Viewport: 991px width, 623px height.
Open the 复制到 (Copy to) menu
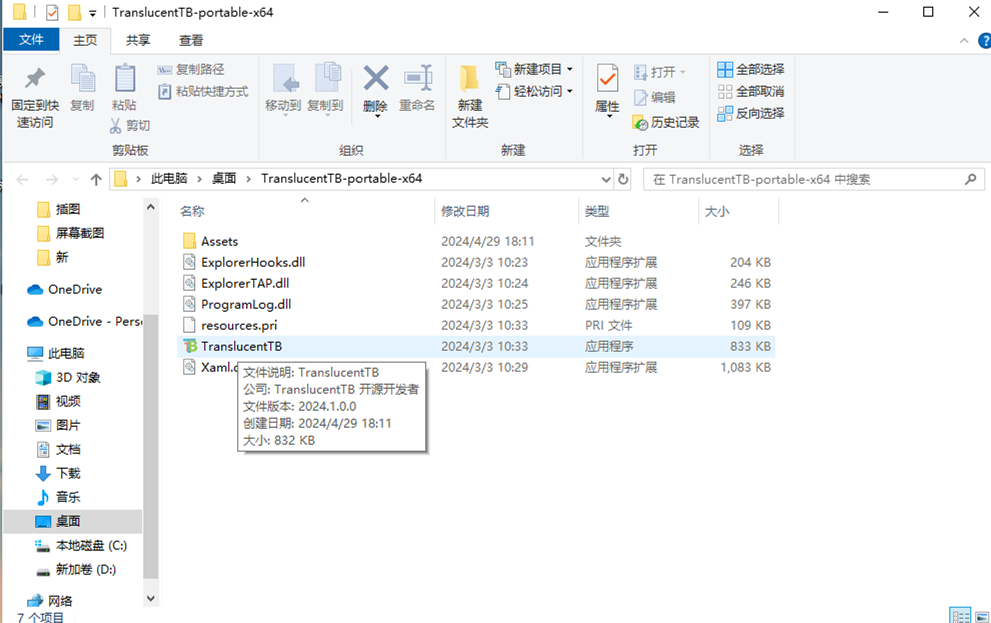[325, 89]
